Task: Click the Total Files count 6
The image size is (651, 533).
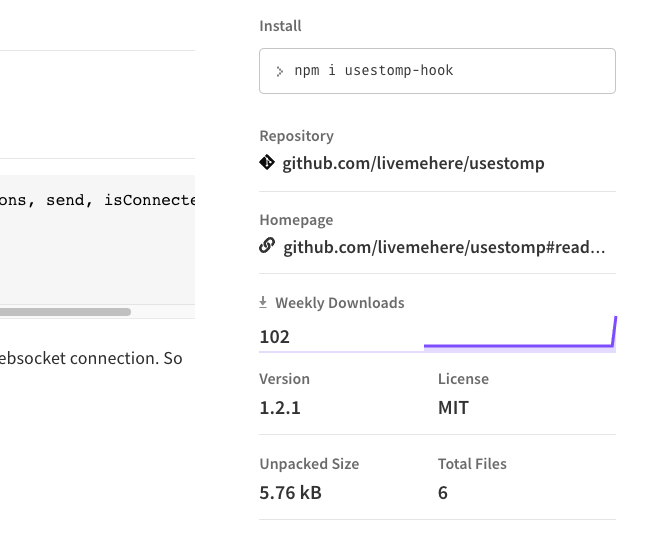Action: click(443, 493)
